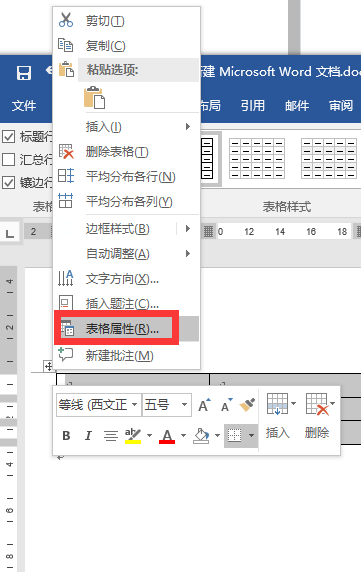Screen dimensions: 361x572
Task: Apply the yellow text highlight color
Action: [x=133, y=435]
